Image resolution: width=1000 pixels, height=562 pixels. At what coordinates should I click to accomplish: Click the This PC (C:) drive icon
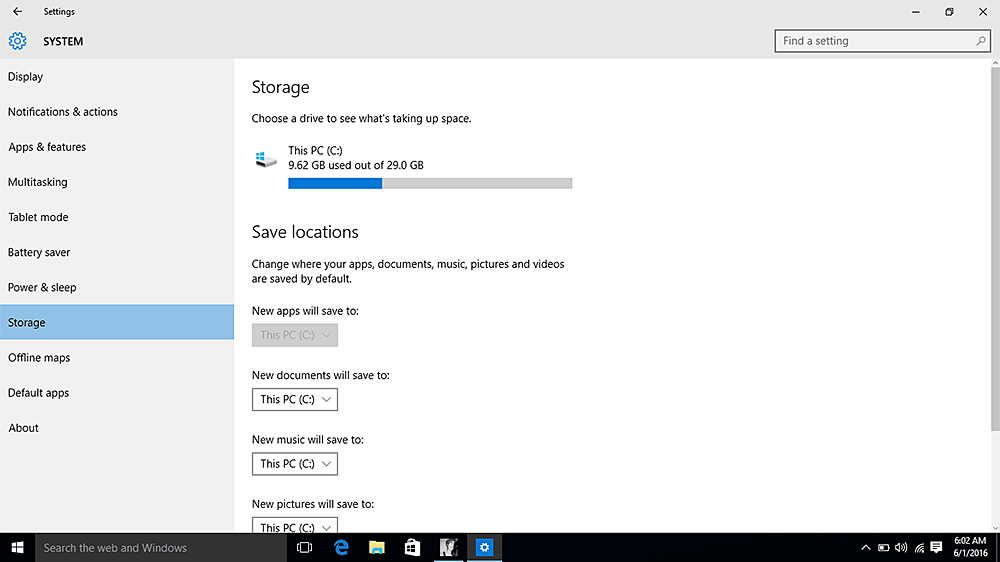tap(266, 159)
